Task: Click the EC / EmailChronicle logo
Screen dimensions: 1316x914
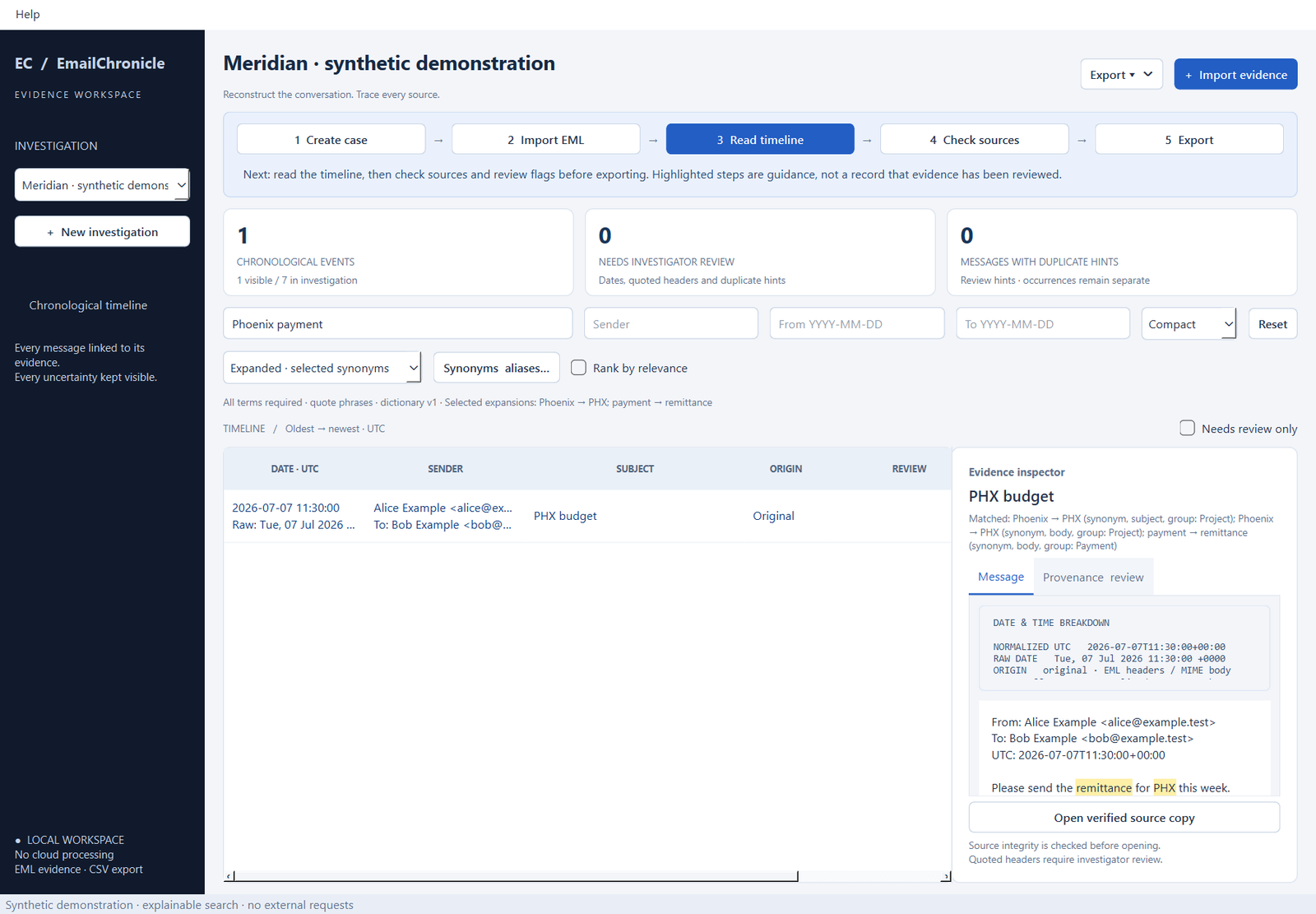Action: pyautogui.click(x=90, y=63)
